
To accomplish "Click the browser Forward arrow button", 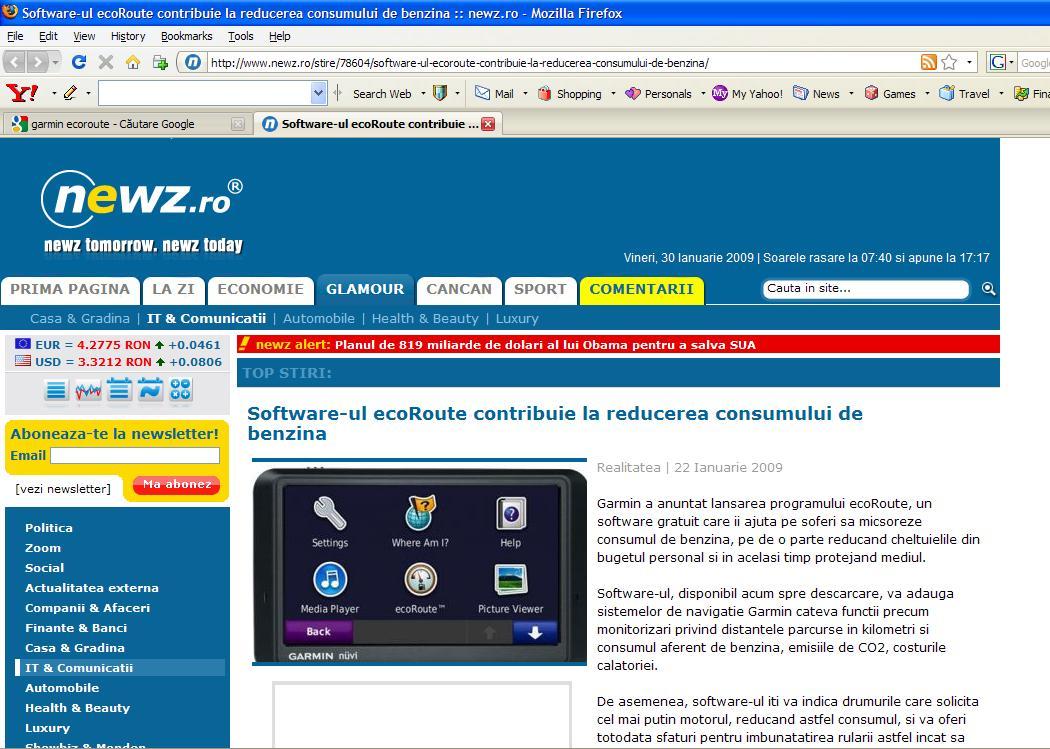I will tap(38, 62).
